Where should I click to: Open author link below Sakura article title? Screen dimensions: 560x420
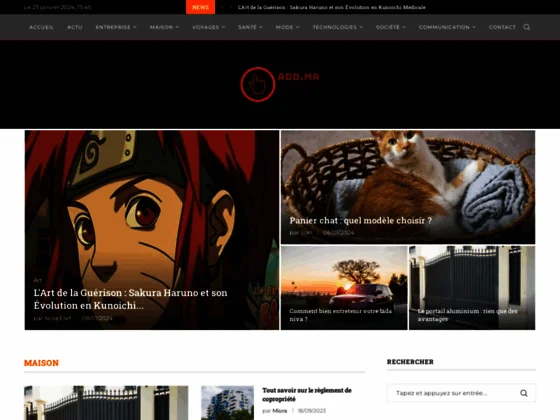[x=58, y=318]
